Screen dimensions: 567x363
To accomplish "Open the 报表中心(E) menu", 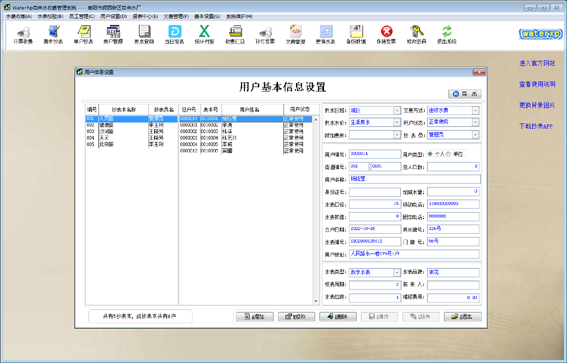I will (x=145, y=16).
